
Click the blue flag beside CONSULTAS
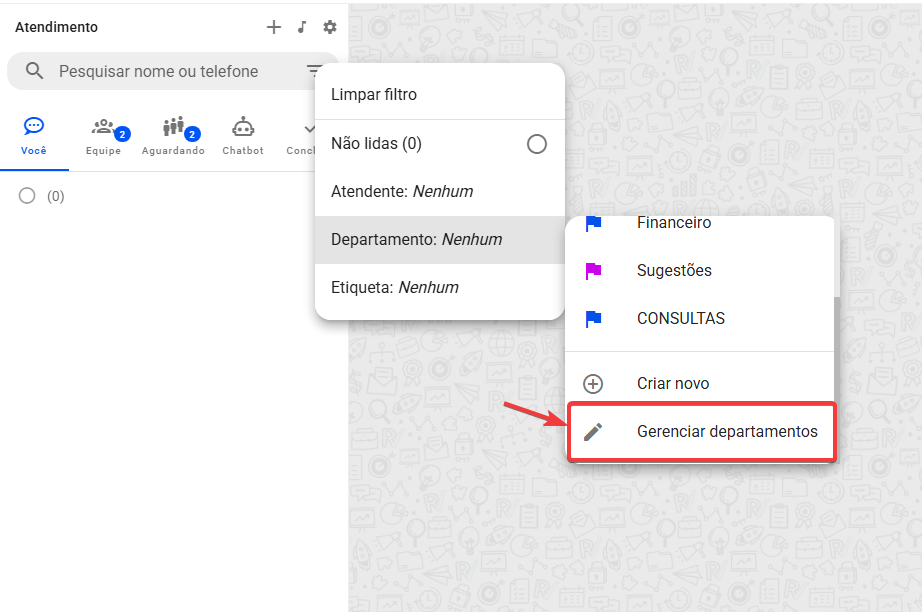point(593,319)
